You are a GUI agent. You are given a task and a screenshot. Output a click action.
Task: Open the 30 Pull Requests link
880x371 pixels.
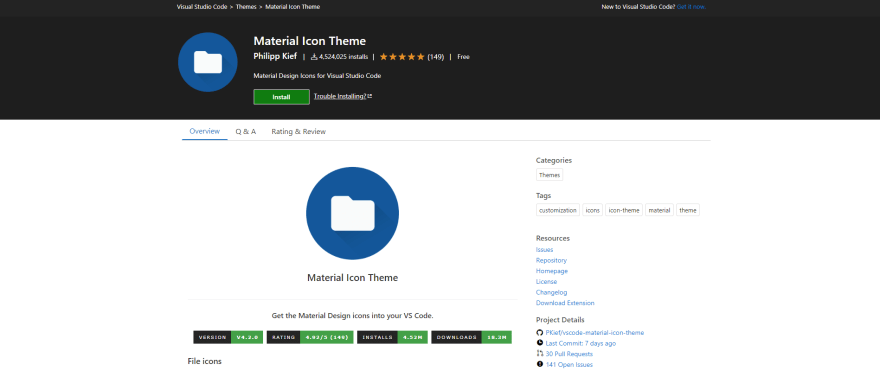[x=569, y=354]
